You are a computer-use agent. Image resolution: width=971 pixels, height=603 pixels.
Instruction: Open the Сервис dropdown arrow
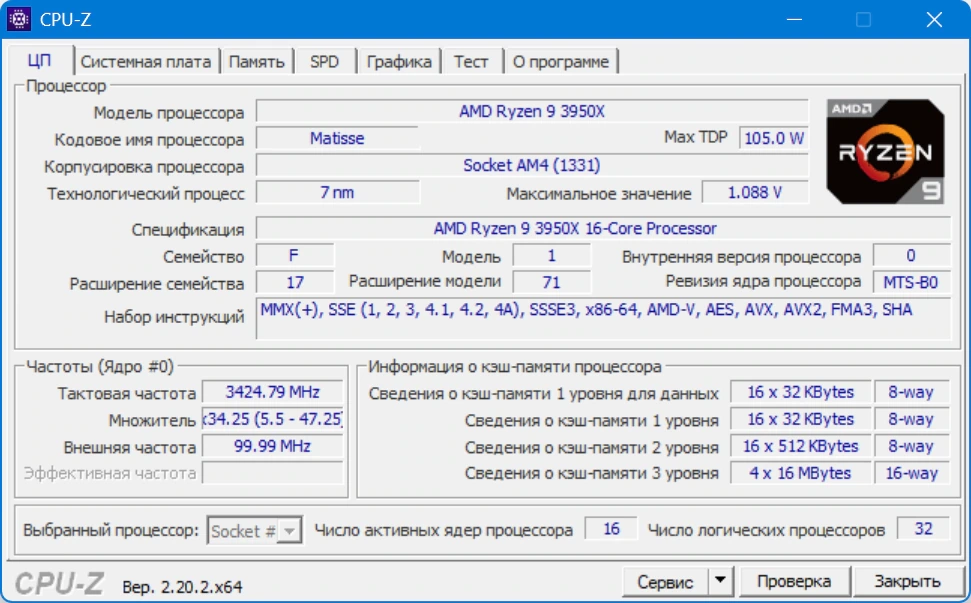click(720, 581)
